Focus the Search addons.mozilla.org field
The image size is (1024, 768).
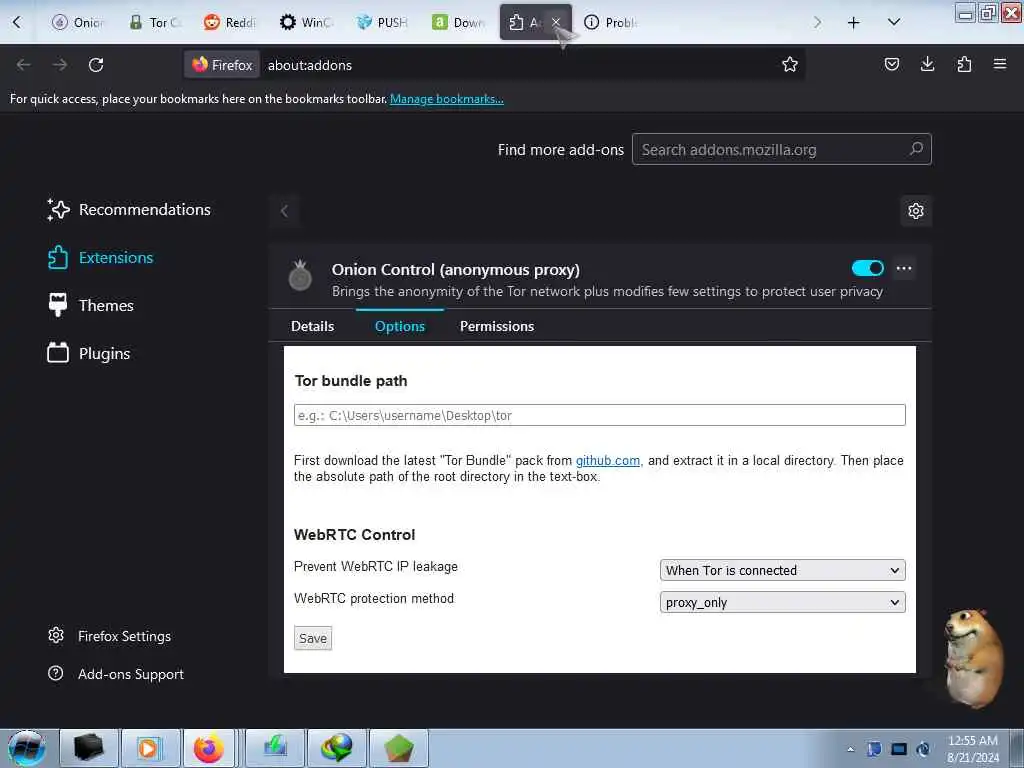click(x=781, y=150)
